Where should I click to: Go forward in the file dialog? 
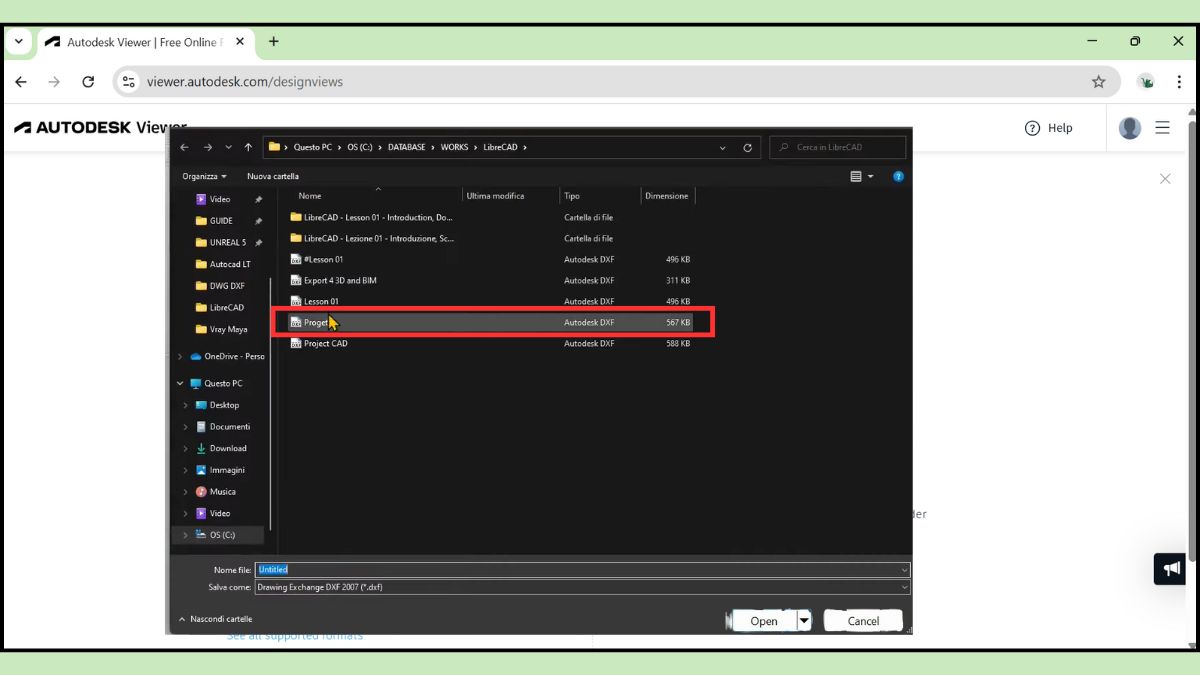click(207, 147)
